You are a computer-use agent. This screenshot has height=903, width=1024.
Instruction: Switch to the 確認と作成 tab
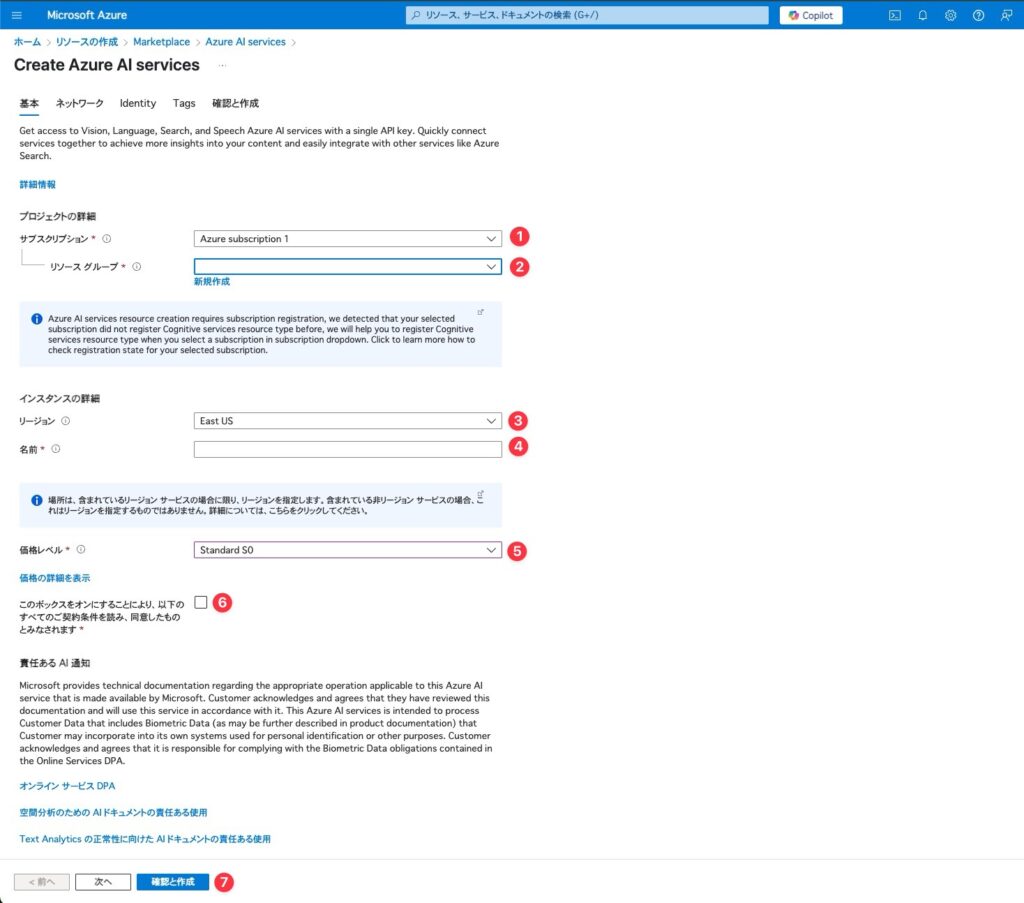(x=235, y=103)
